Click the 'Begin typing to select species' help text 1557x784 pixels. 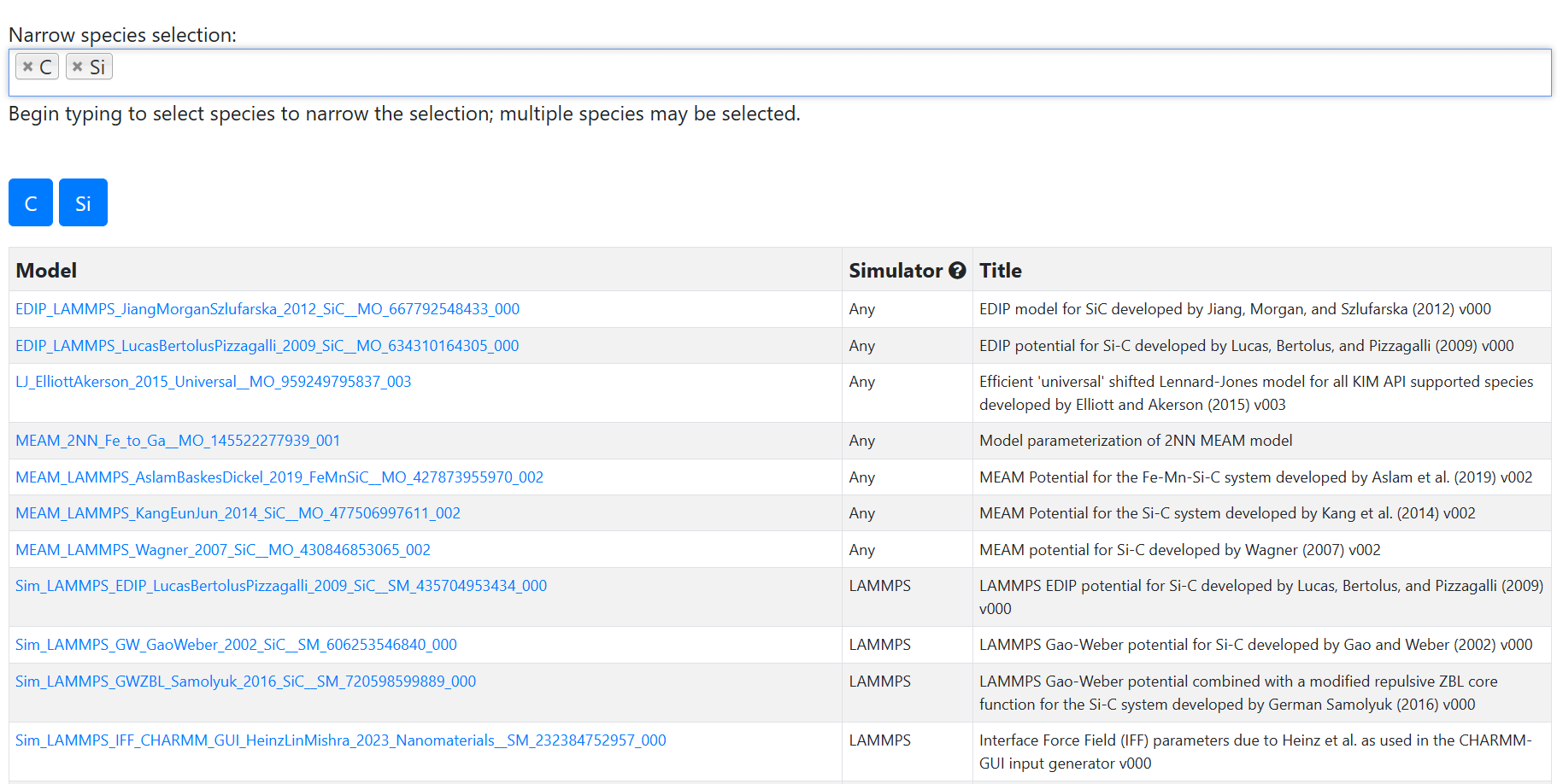pos(404,114)
